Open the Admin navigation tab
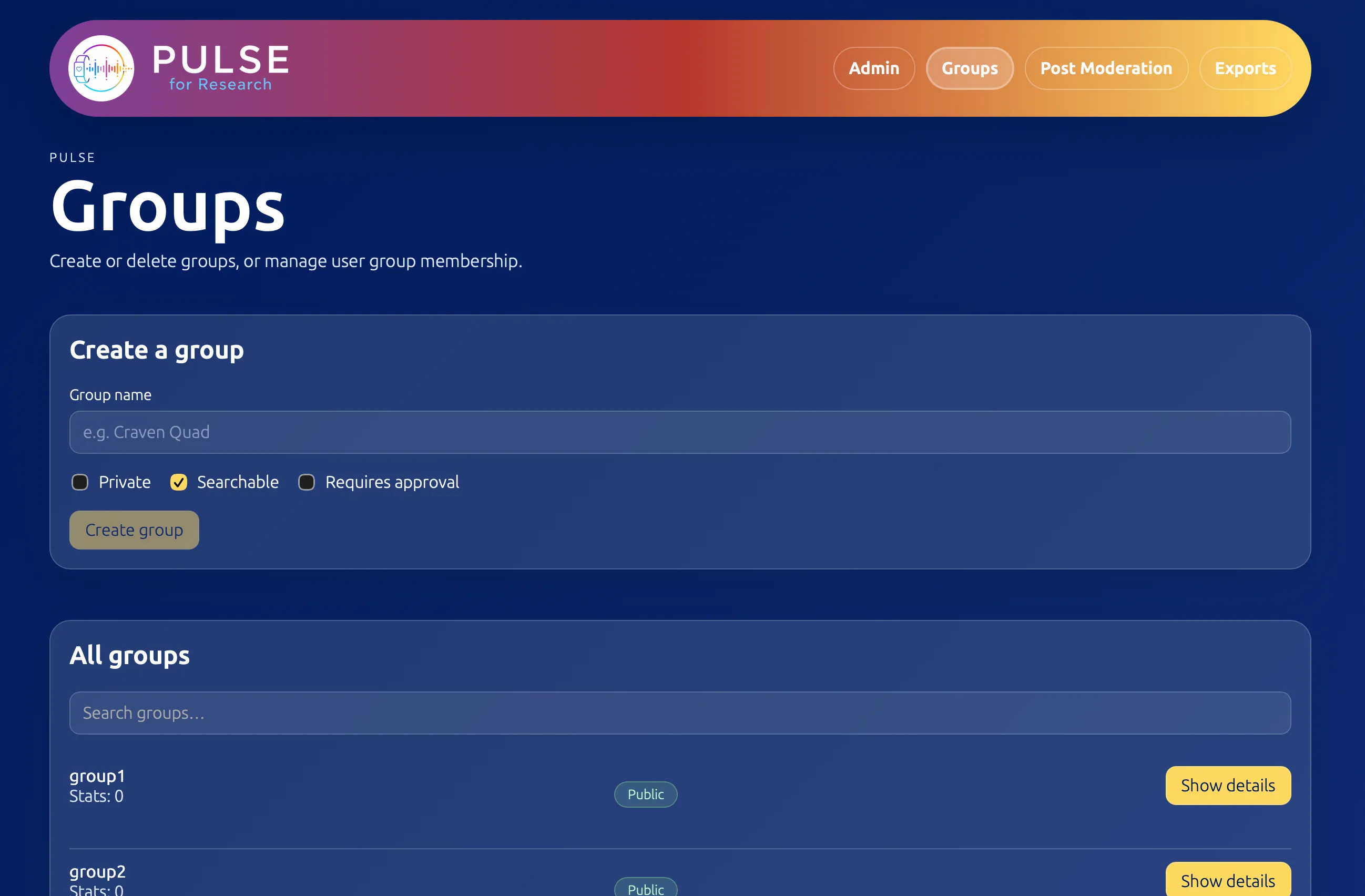 coord(873,68)
